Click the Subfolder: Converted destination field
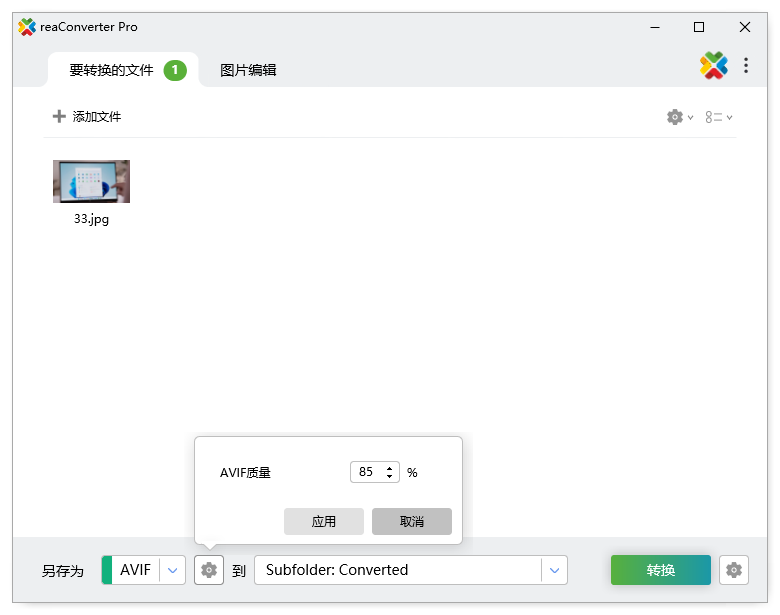This screenshot has height=615, width=780. (x=398, y=570)
